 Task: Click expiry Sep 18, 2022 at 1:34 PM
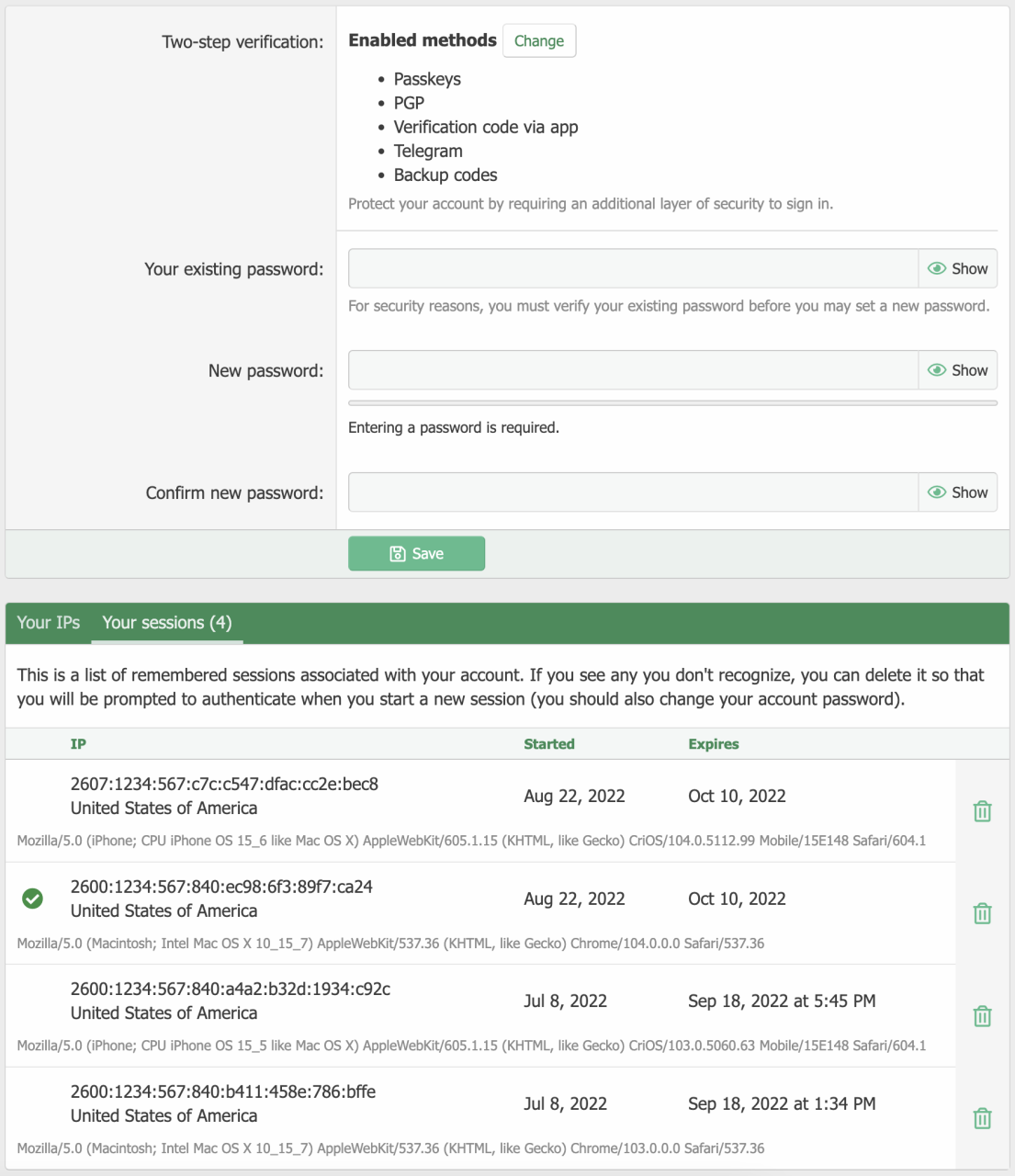782,1103
